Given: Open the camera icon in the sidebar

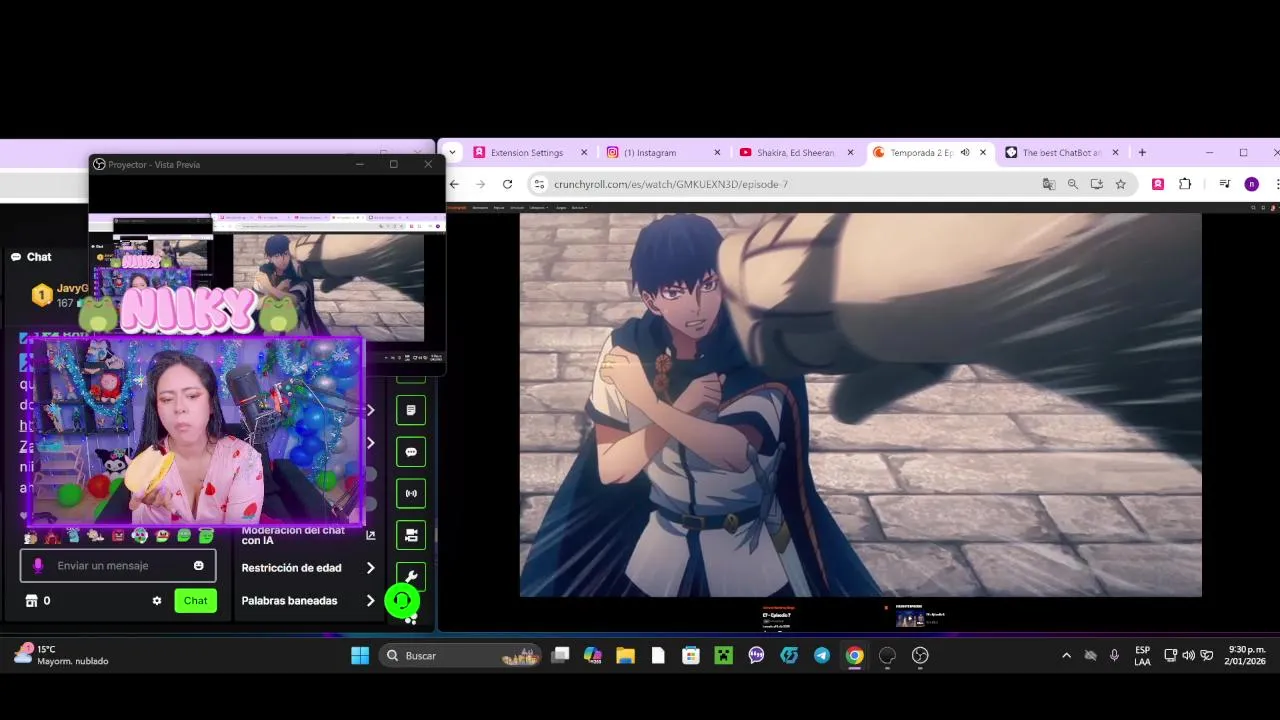Looking at the screenshot, I should tap(411, 535).
